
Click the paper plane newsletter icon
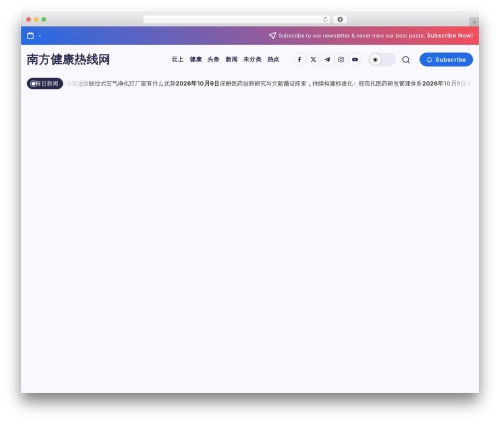[x=272, y=35]
